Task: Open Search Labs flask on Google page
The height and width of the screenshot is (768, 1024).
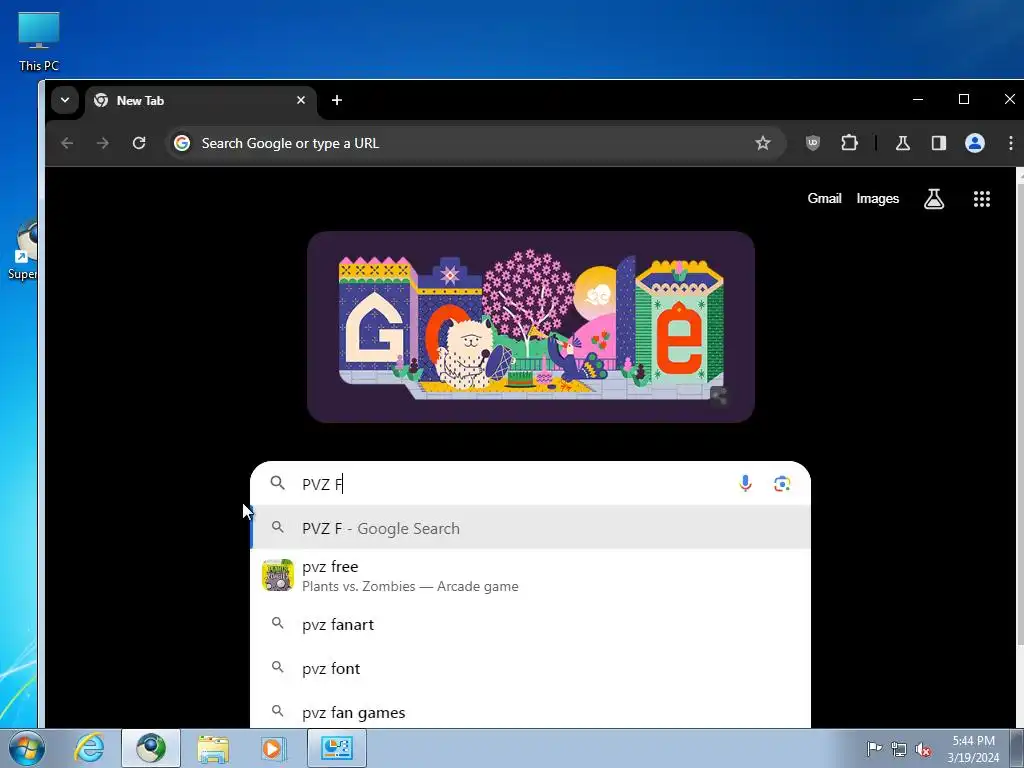Action: tap(934, 199)
